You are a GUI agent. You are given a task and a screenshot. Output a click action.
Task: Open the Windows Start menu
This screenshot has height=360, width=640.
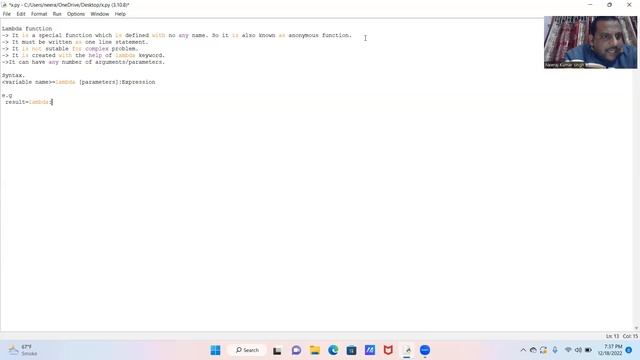point(216,350)
